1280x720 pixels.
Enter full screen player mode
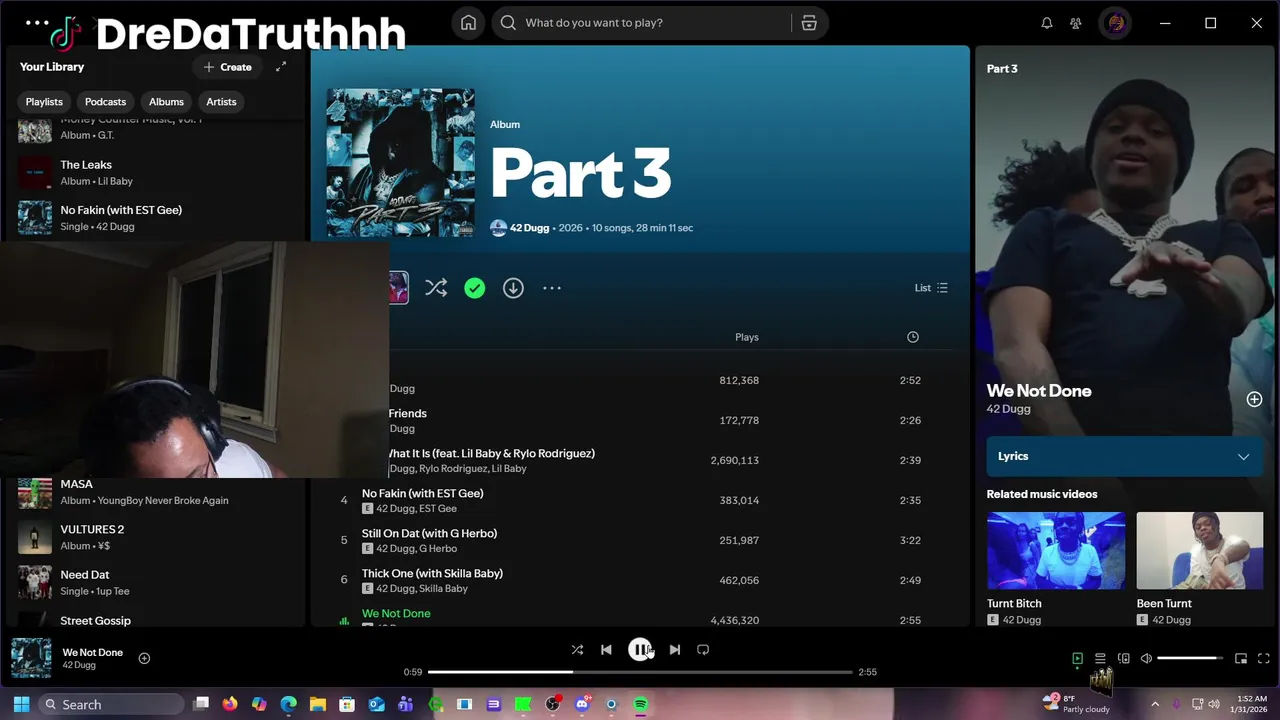1264,658
